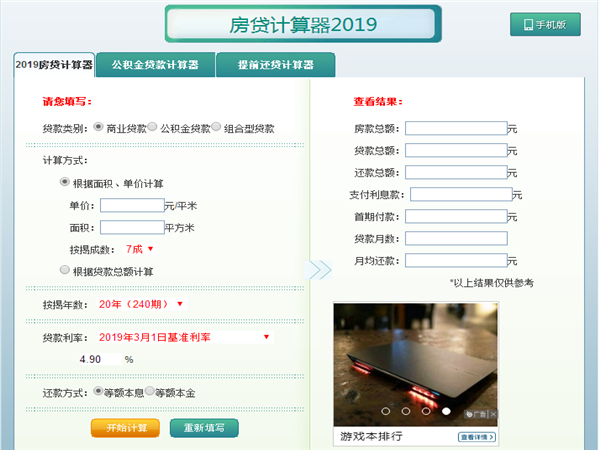
Task: Focus the 面积 area input field
Action: pos(132,227)
